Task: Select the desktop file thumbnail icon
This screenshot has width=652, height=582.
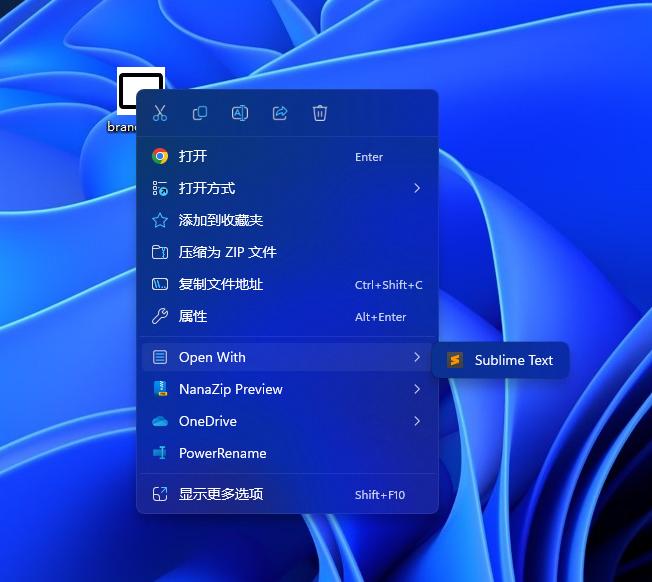Action: (141, 91)
